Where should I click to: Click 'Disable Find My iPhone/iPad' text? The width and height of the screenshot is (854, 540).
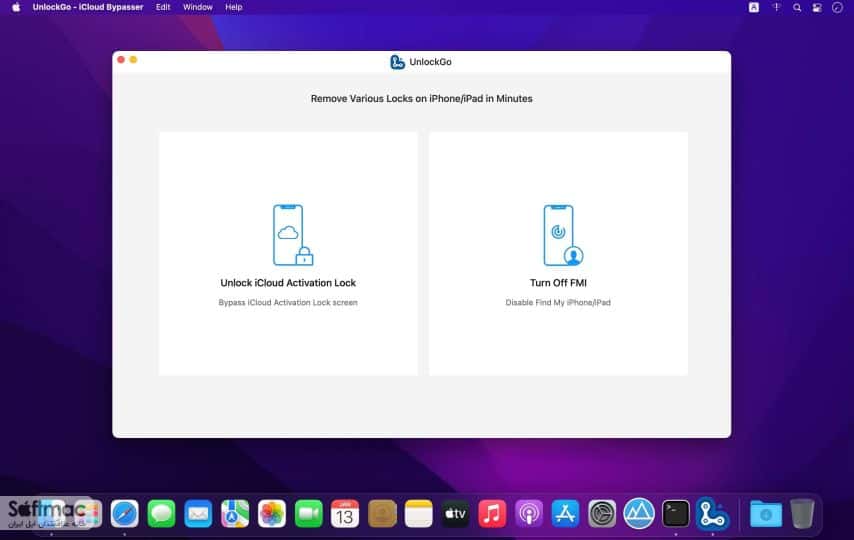pyautogui.click(x=558, y=302)
